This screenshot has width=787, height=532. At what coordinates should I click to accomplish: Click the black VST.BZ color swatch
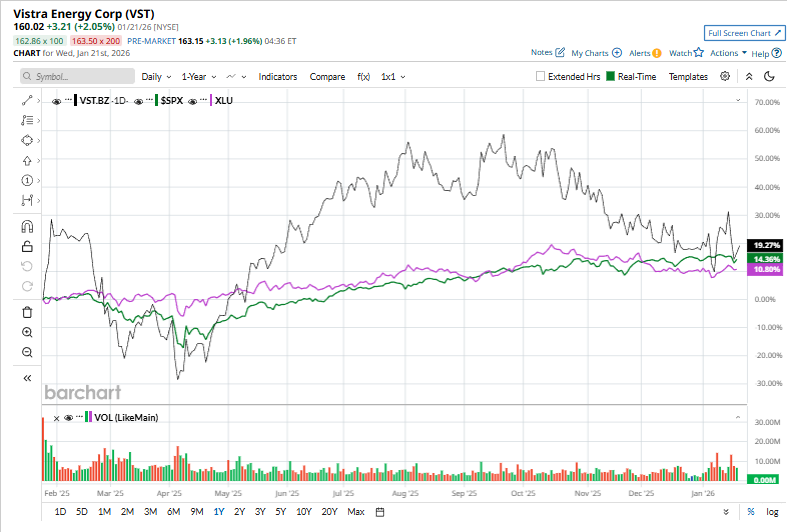tap(75, 100)
